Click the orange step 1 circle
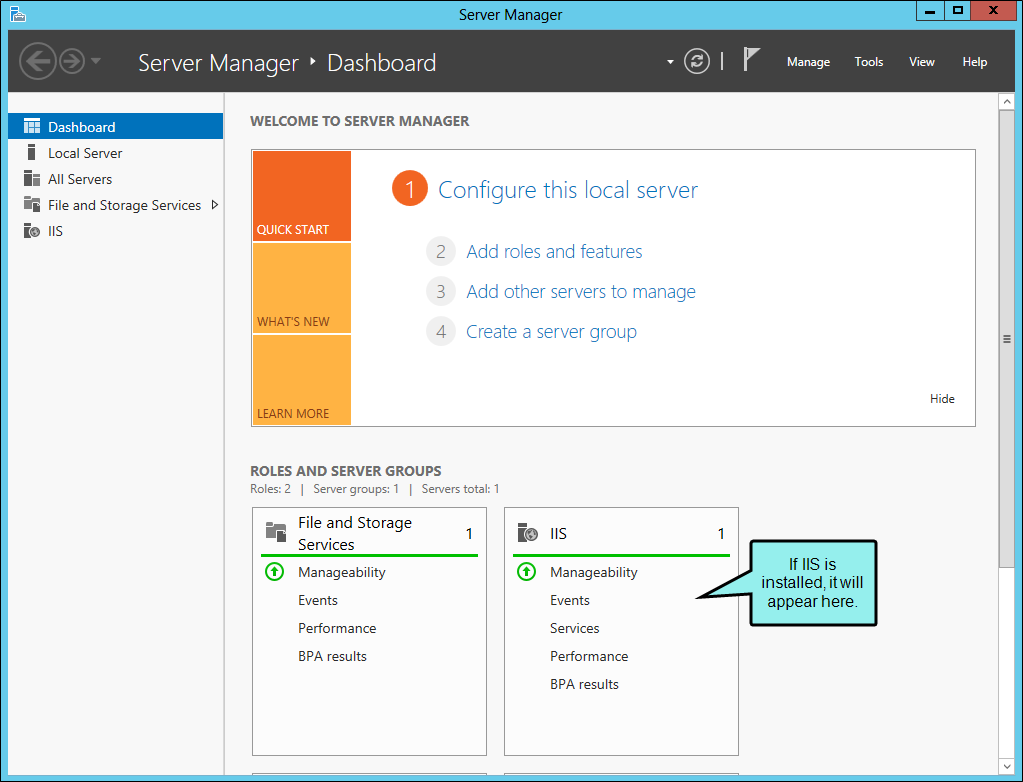The width and height of the screenshot is (1023, 782). pyautogui.click(x=410, y=188)
